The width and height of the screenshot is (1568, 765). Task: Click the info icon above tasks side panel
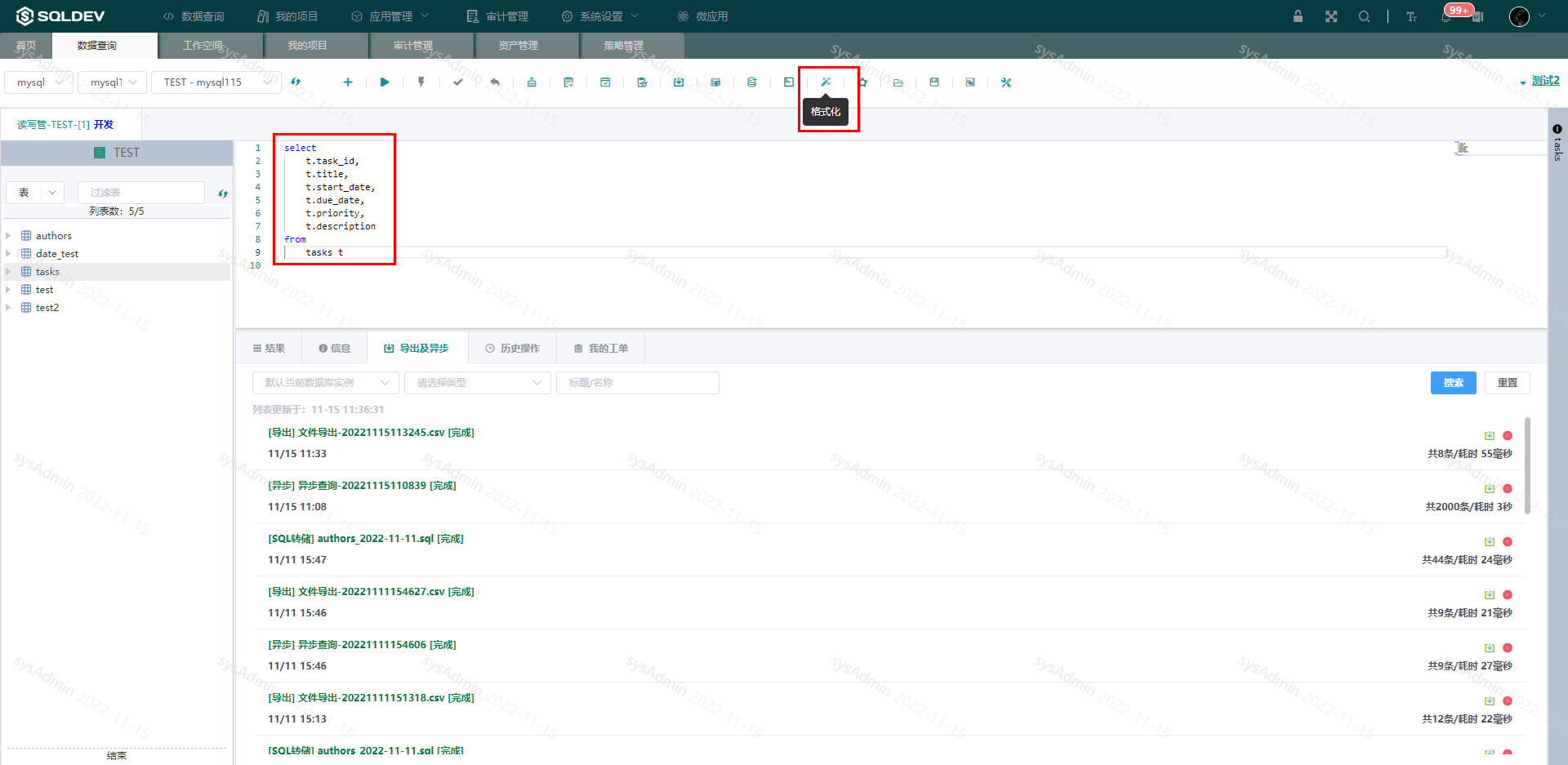pyautogui.click(x=1557, y=129)
